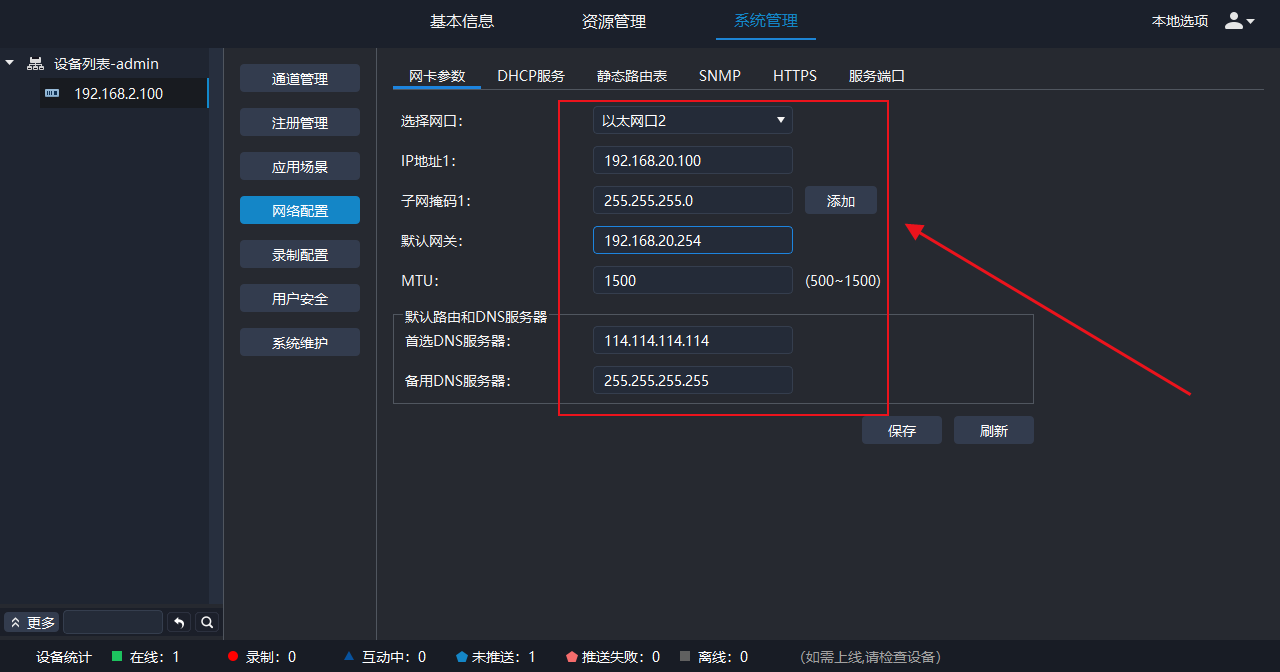Viewport: 1280px width, 672px height.
Task: Select the 系统管理 top tab
Action: [x=766, y=21]
